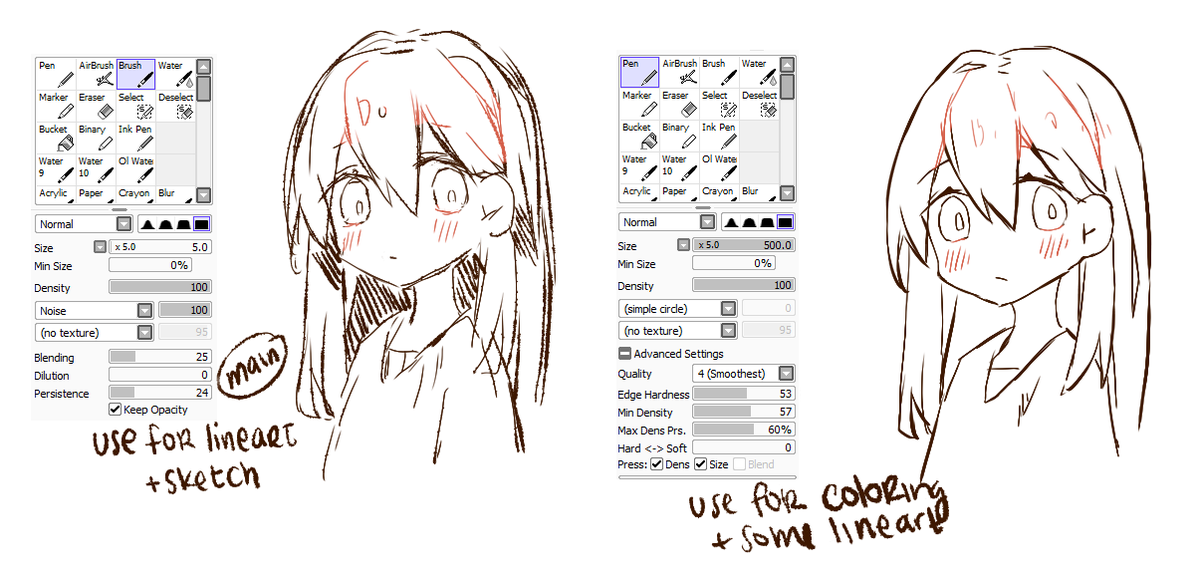Viewport: 1200px width, 580px height.
Task: Open the (no texture) dropdown in right panel
Action: 678,330
